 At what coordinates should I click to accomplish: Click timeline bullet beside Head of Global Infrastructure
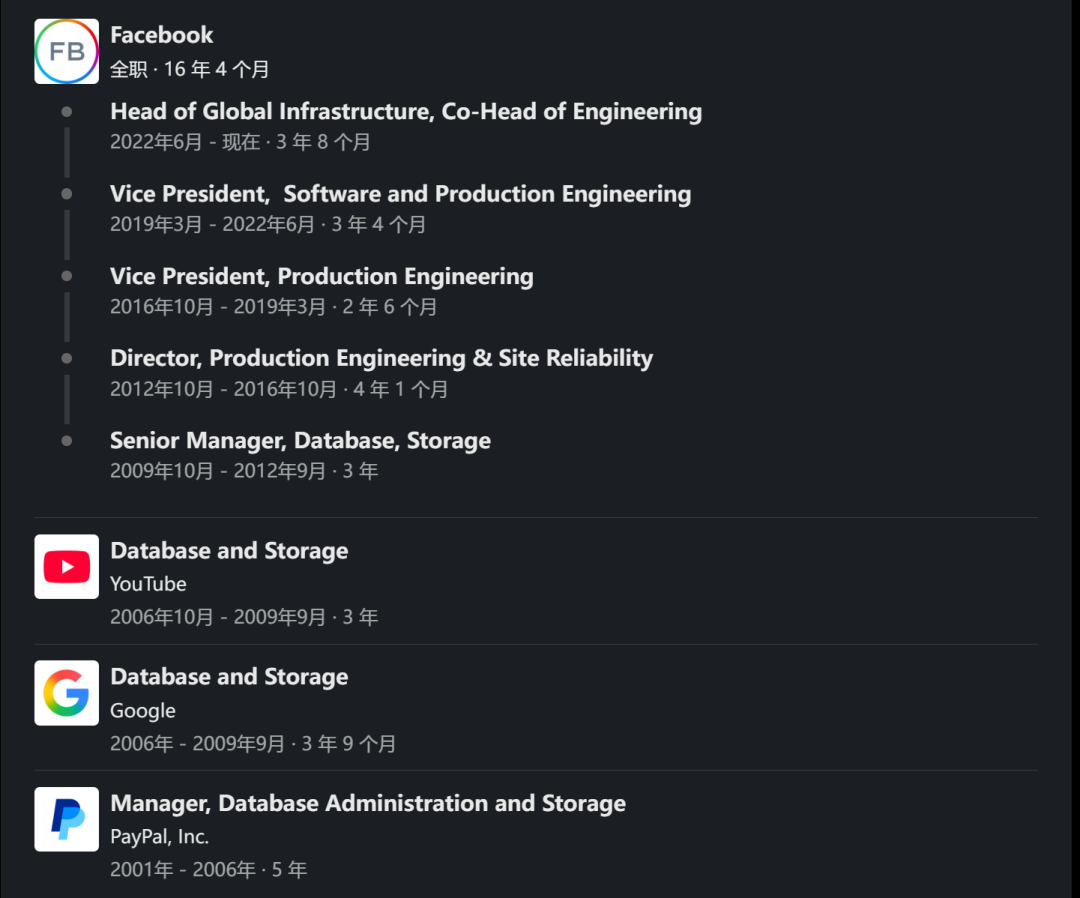(x=67, y=111)
